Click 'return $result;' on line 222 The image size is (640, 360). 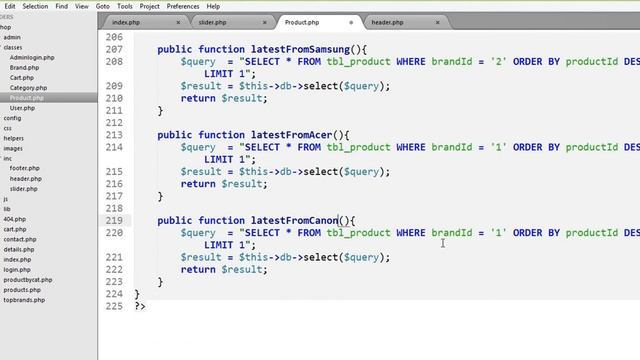(224, 270)
